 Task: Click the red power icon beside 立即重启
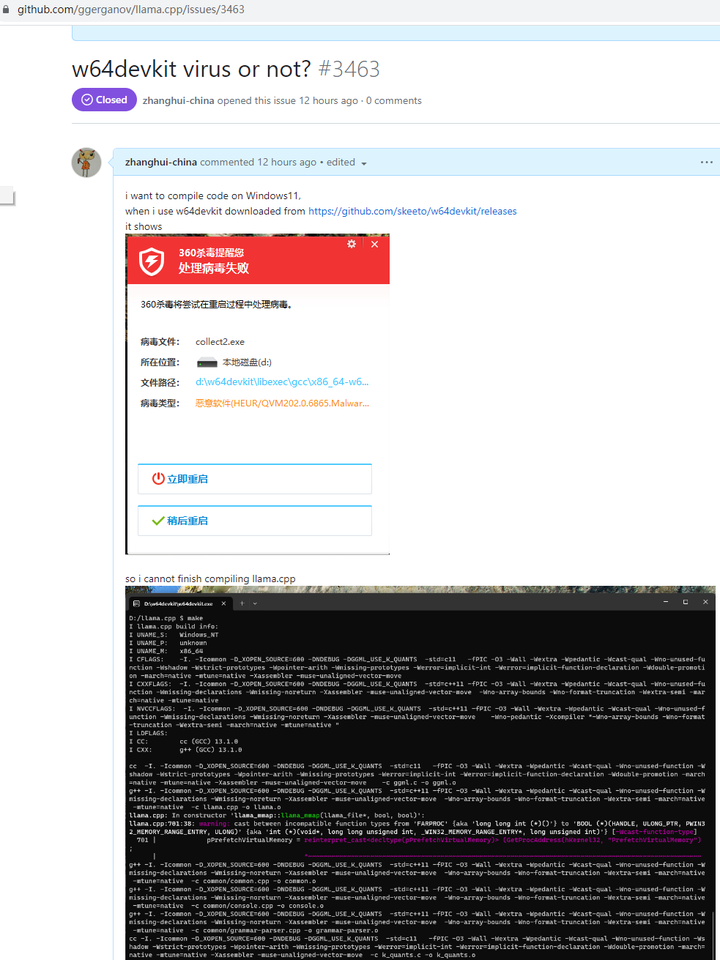[x=159, y=479]
